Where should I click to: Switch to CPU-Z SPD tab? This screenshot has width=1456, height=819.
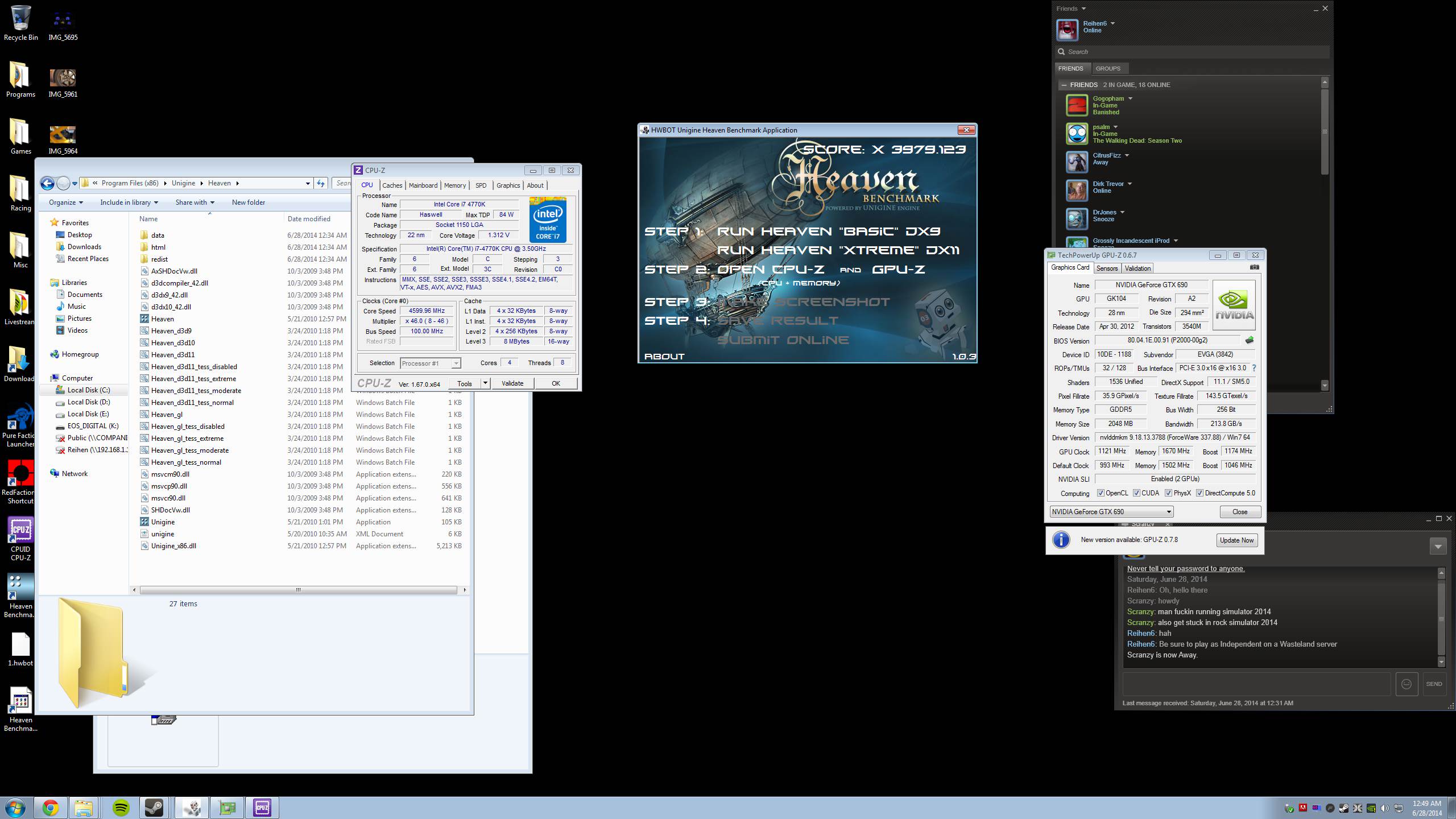coord(481,185)
